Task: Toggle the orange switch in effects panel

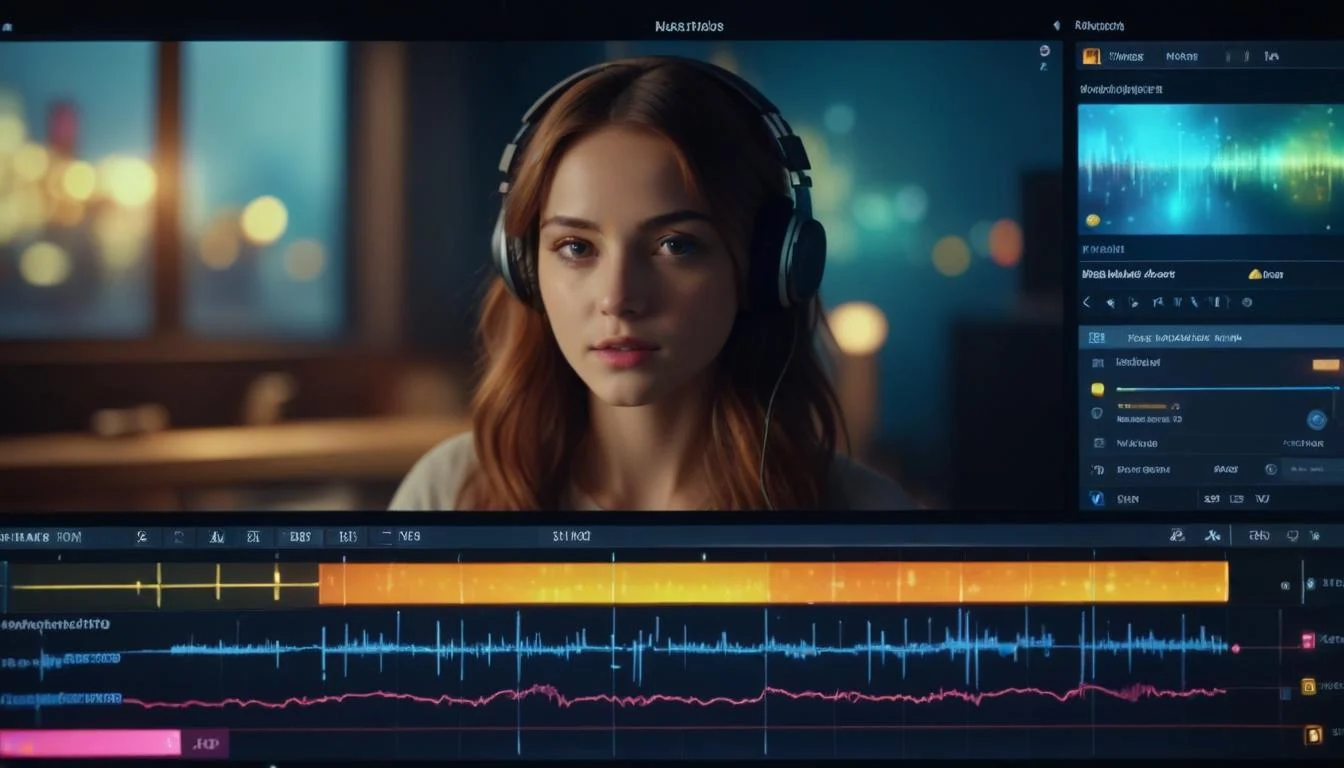Action: [1325, 364]
